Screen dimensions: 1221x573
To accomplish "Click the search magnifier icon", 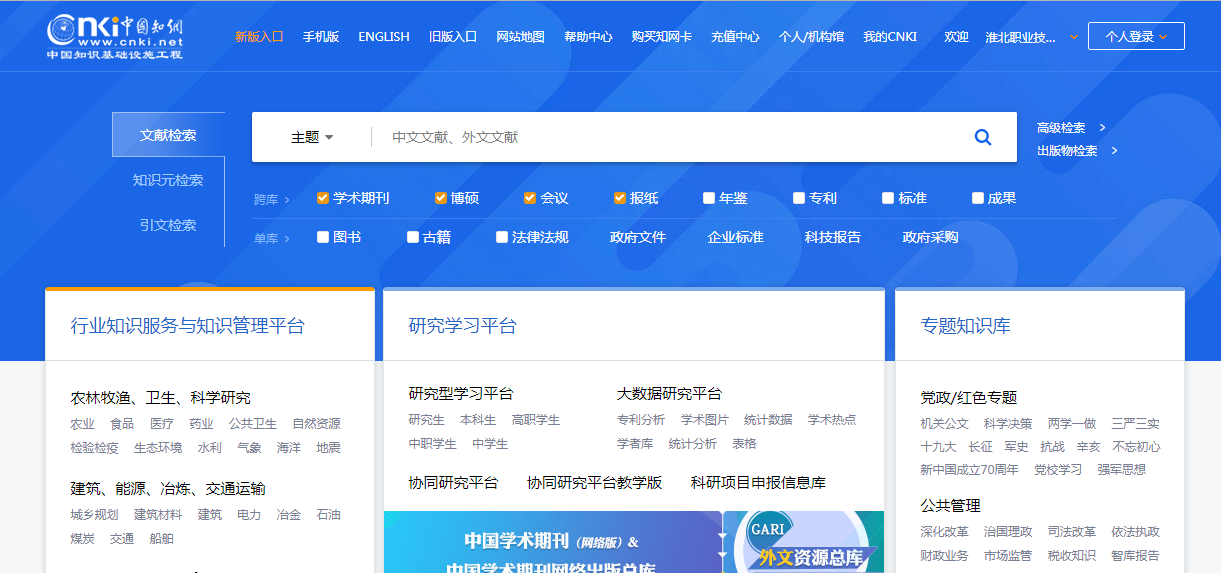I will [x=983, y=137].
